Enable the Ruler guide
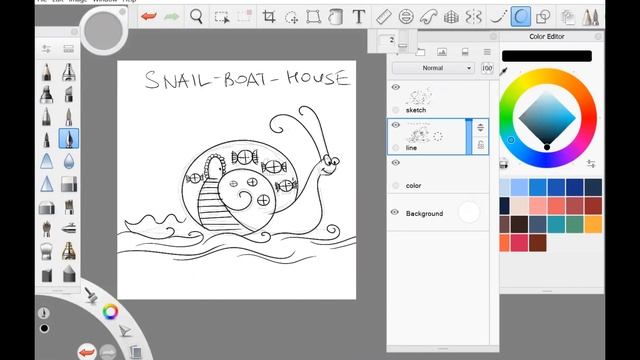Screen dimensions: 640x360 (384, 17)
